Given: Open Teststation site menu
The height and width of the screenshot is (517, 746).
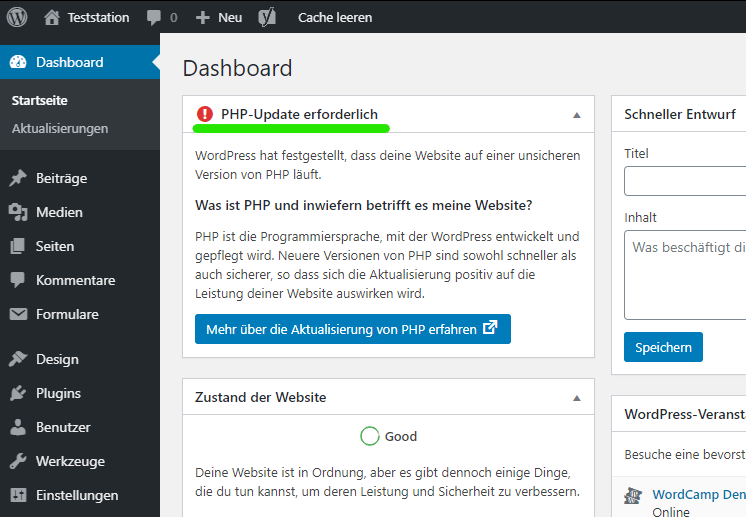Looking at the screenshot, I should [98, 18].
